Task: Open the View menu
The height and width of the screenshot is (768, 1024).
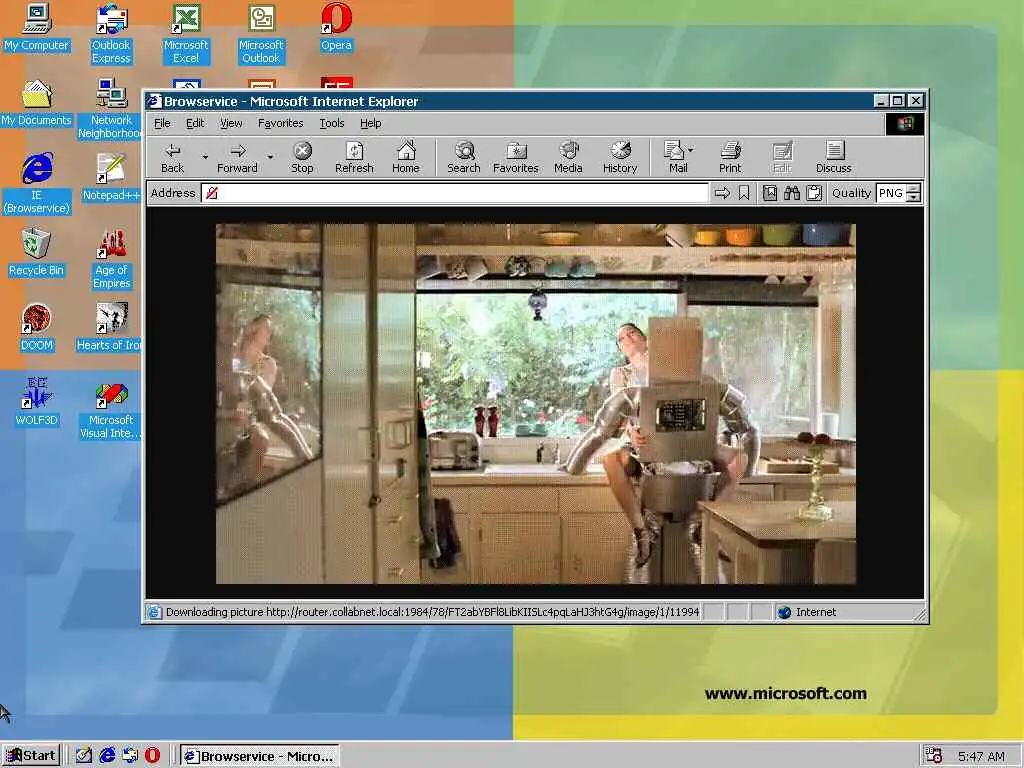Action: [231, 123]
